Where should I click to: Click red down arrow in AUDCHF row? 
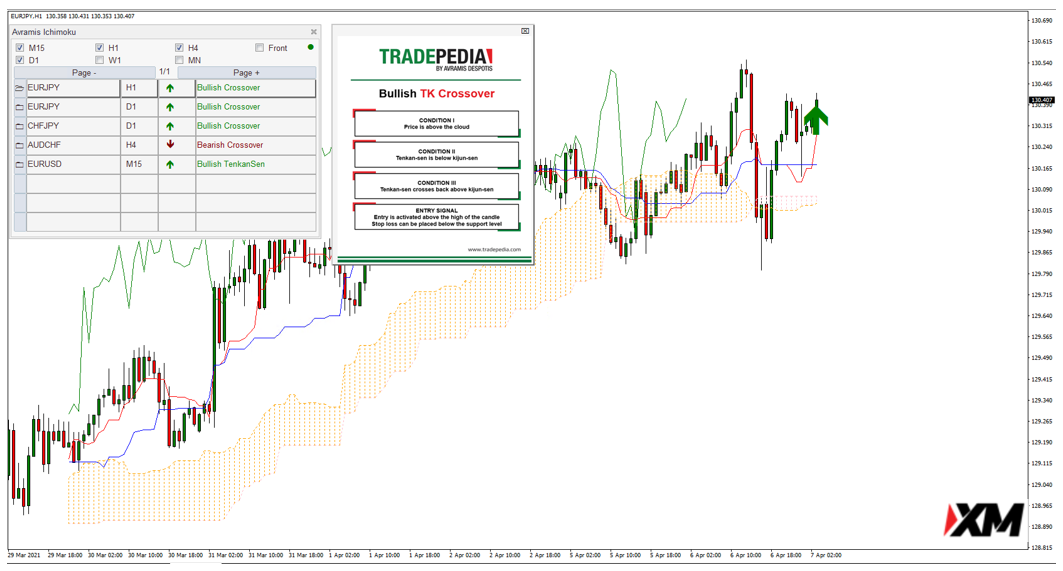[x=170, y=144]
